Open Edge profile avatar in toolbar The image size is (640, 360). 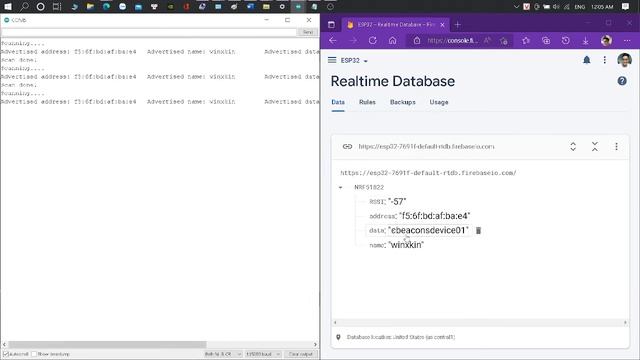coord(606,40)
